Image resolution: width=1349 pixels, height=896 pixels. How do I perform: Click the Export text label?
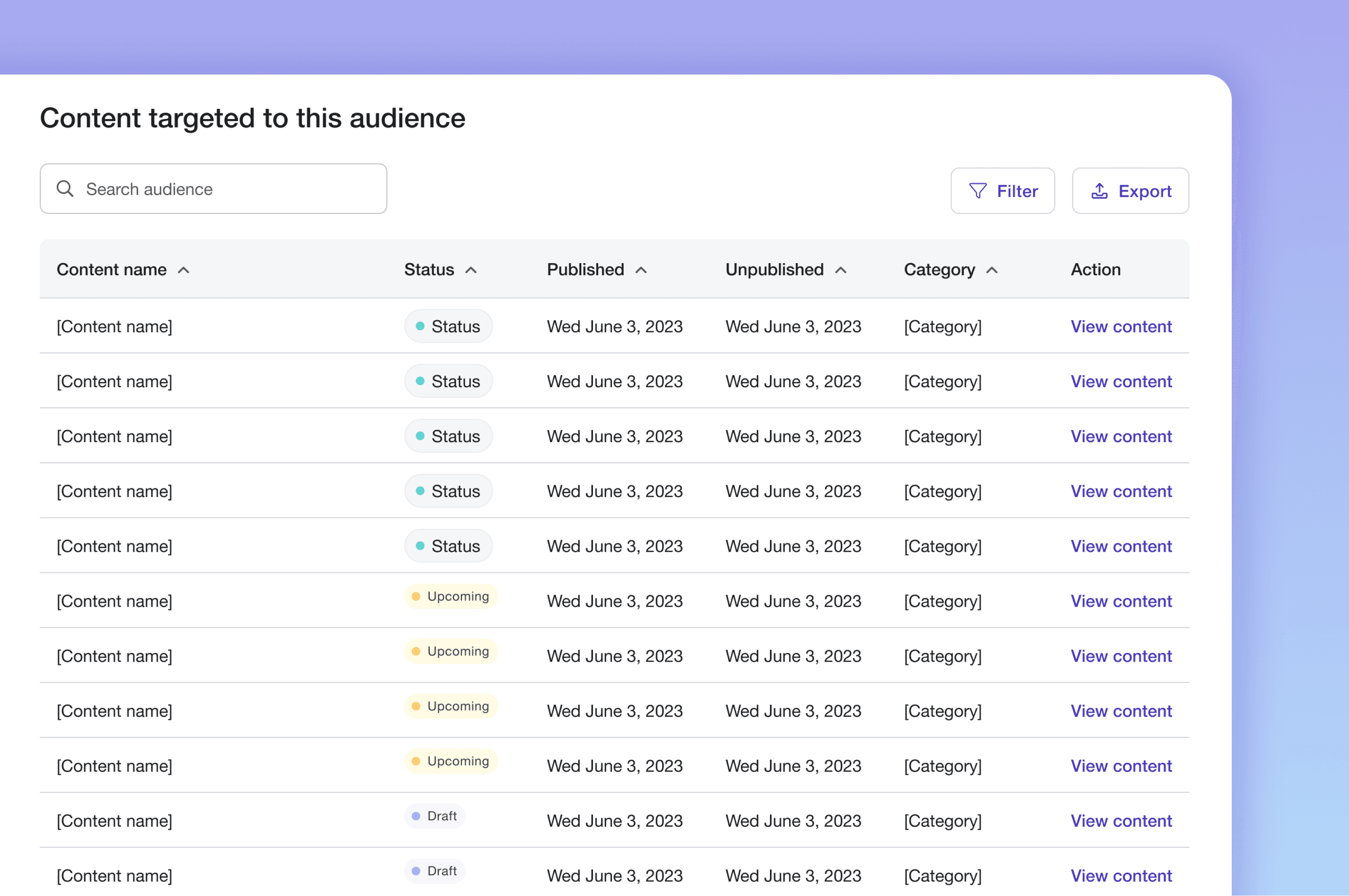1145,191
